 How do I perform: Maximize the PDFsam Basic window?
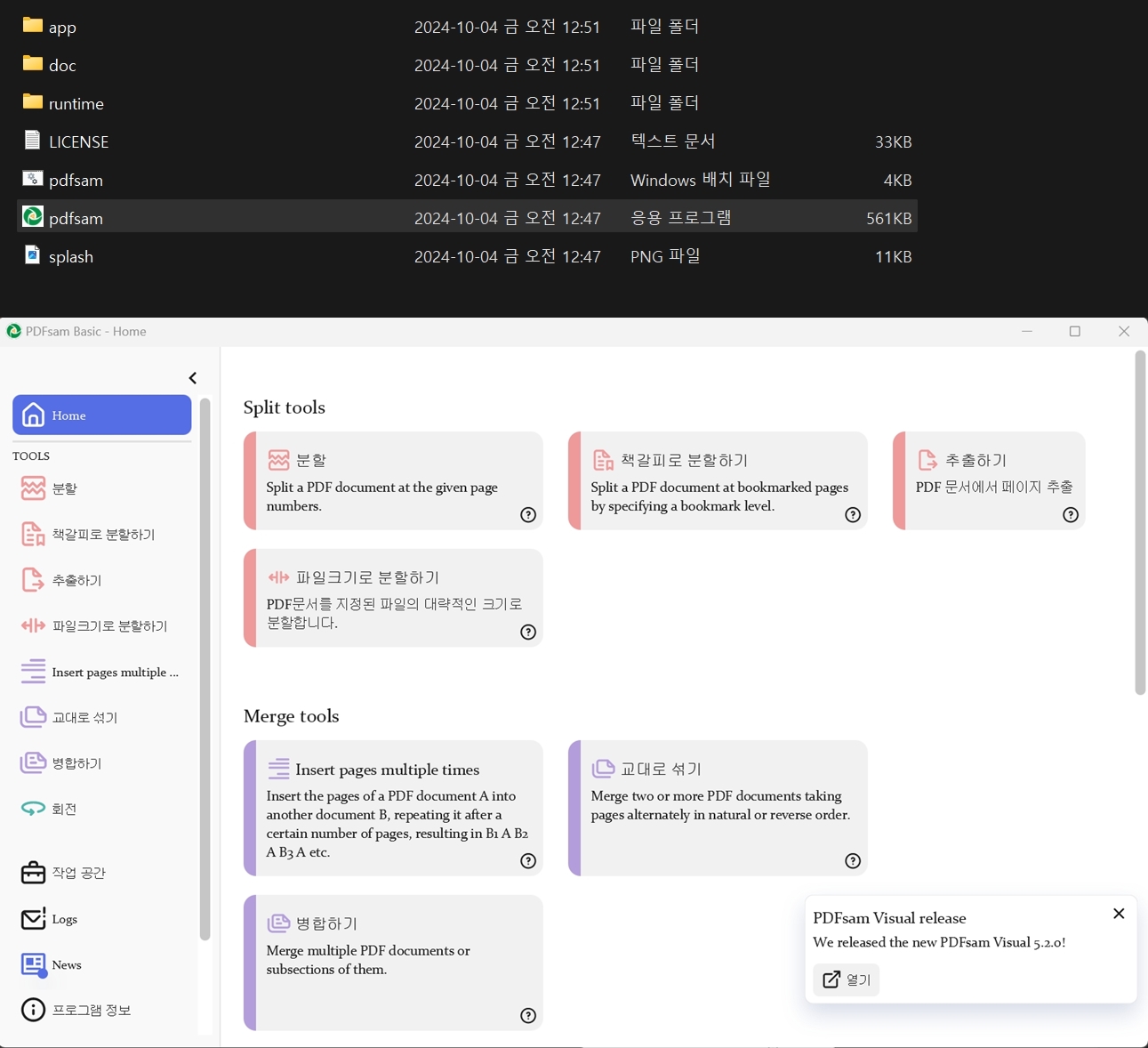(1075, 331)
